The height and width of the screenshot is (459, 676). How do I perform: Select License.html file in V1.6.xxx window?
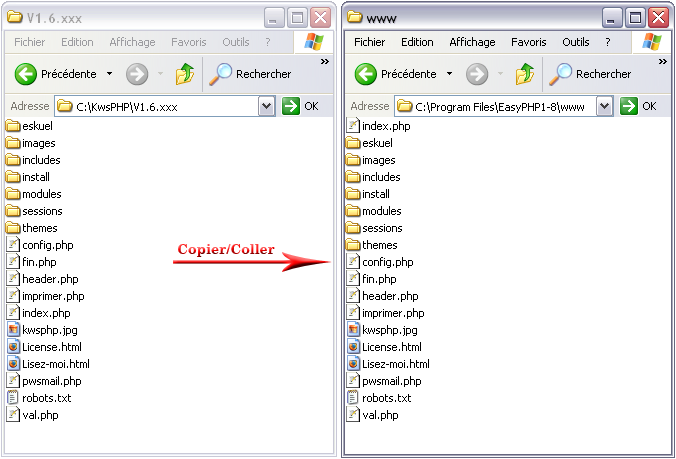click(44, 347)
